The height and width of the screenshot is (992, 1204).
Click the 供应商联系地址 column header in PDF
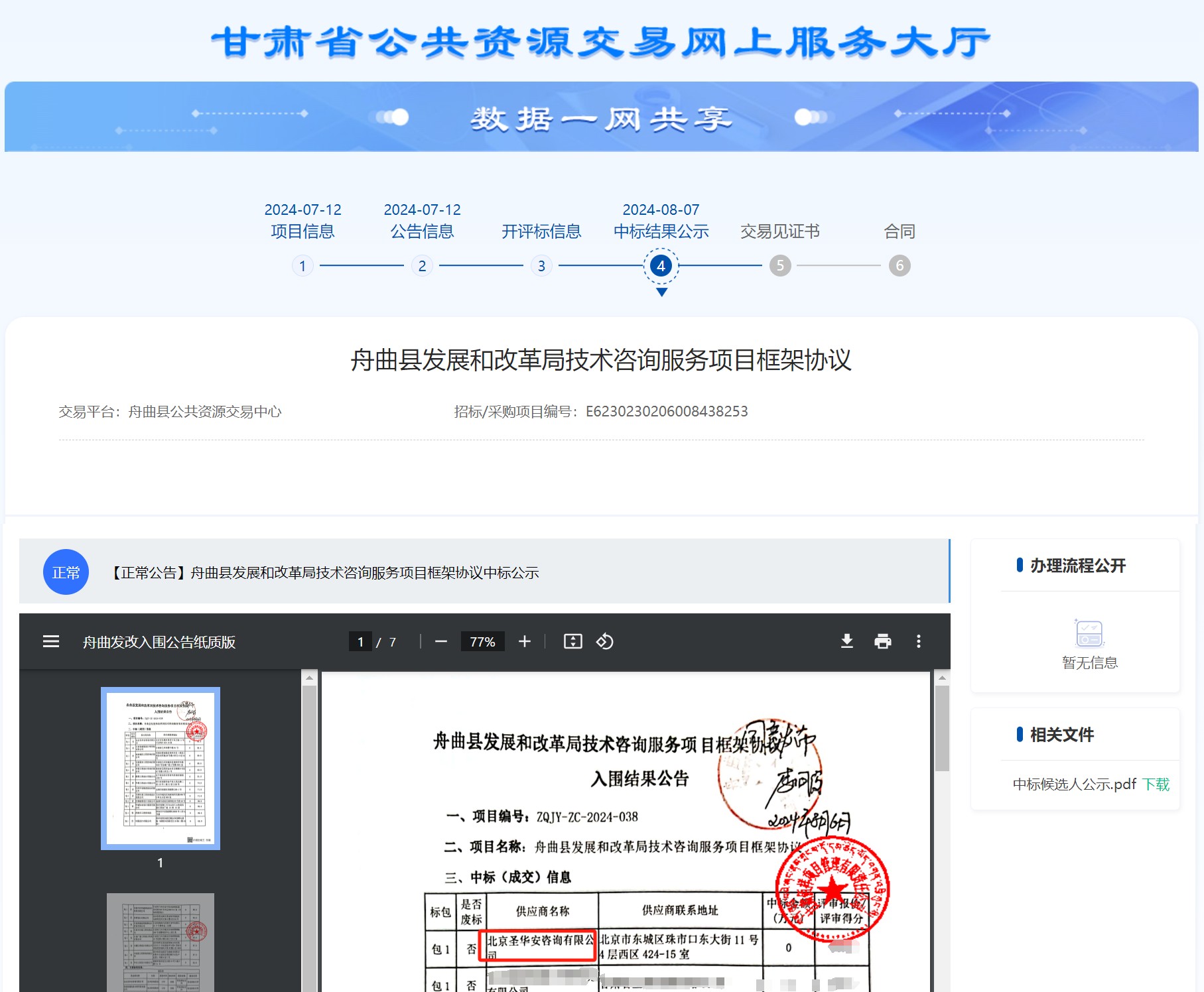(x=680, y=910)
